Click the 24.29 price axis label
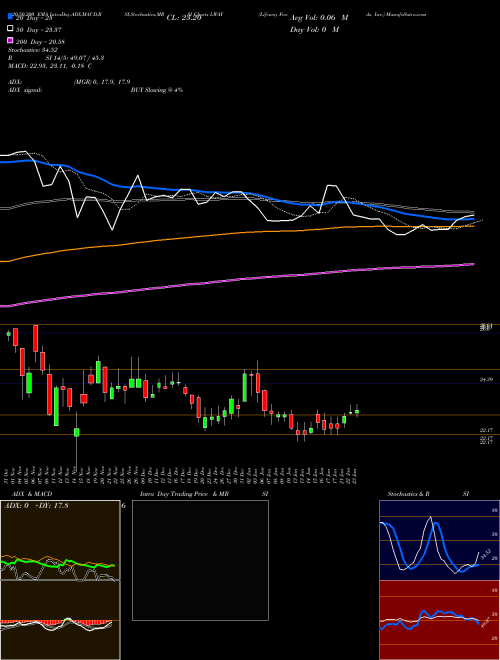500x660 pixels. click(x=486, y=380)
